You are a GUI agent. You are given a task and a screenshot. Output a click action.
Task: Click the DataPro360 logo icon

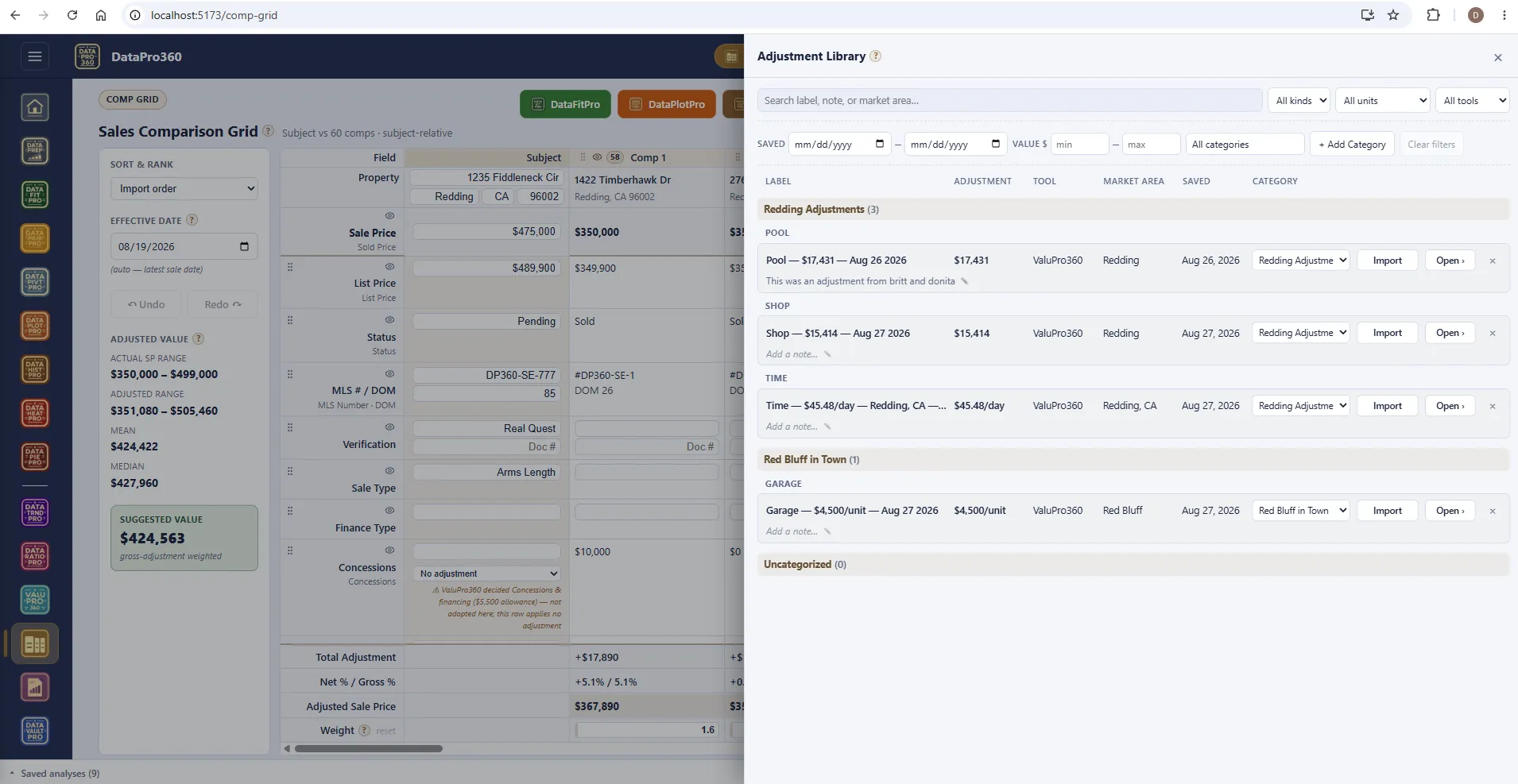click(87, 56)
